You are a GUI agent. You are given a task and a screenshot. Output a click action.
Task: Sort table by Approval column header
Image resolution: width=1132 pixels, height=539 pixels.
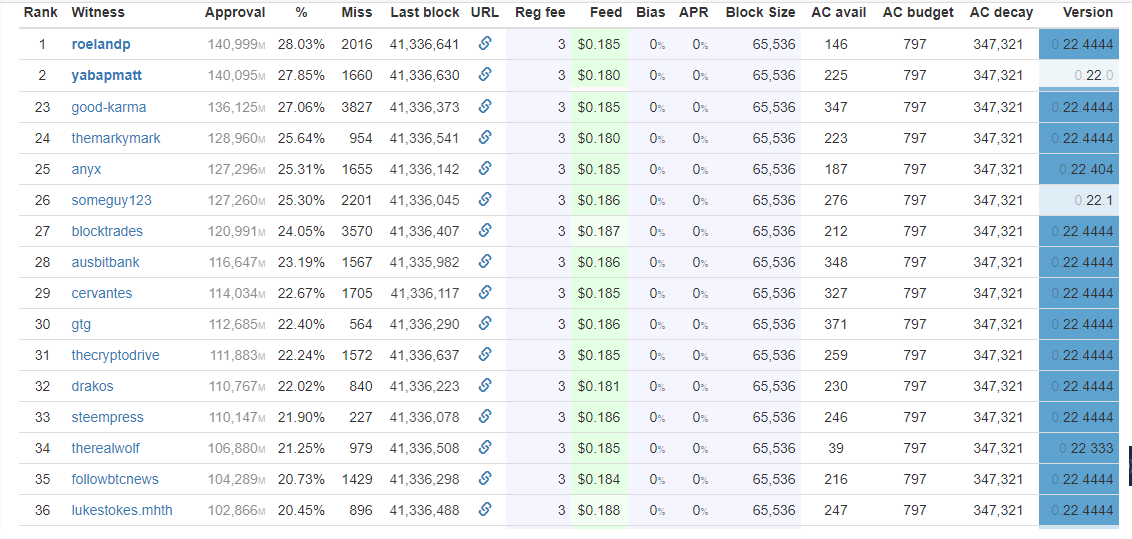coord(235,12)
